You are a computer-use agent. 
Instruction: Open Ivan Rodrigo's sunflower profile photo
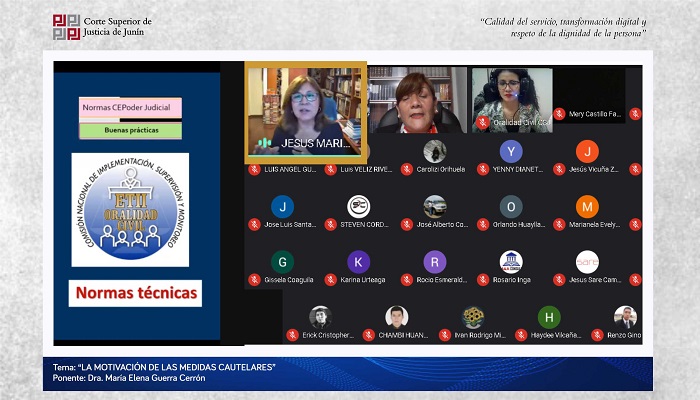(473, 317)
